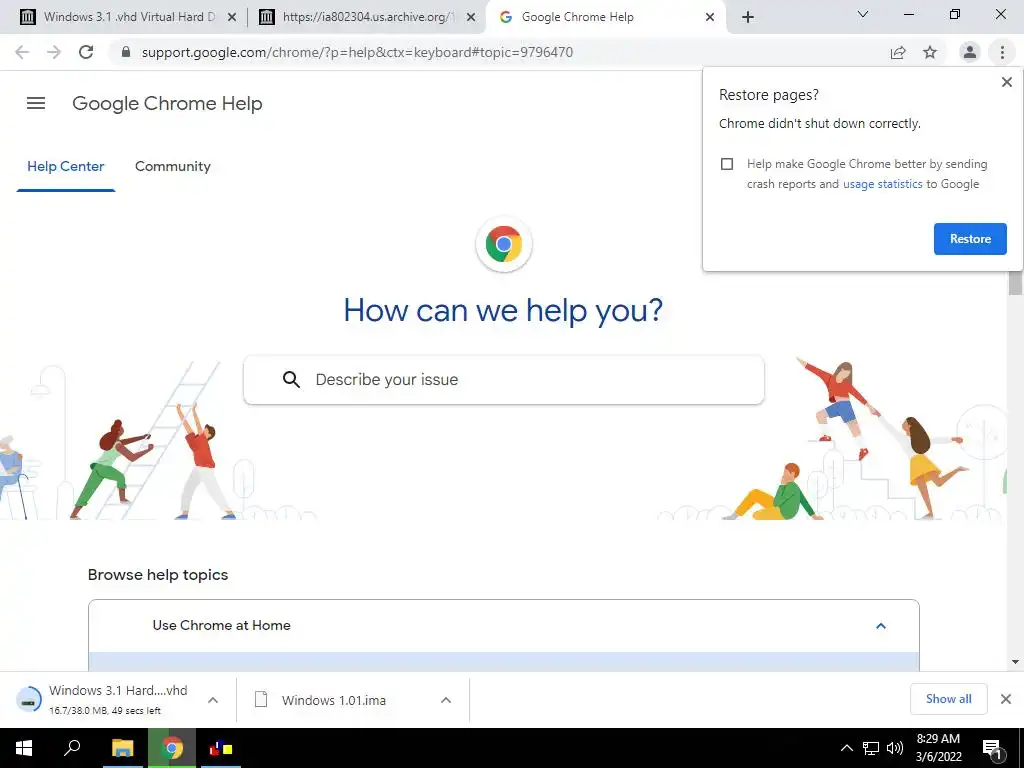Viewport: 1024px width, 768px height.
Task: Click the scrollbar down arrow
Action: tap(1015, 662)
